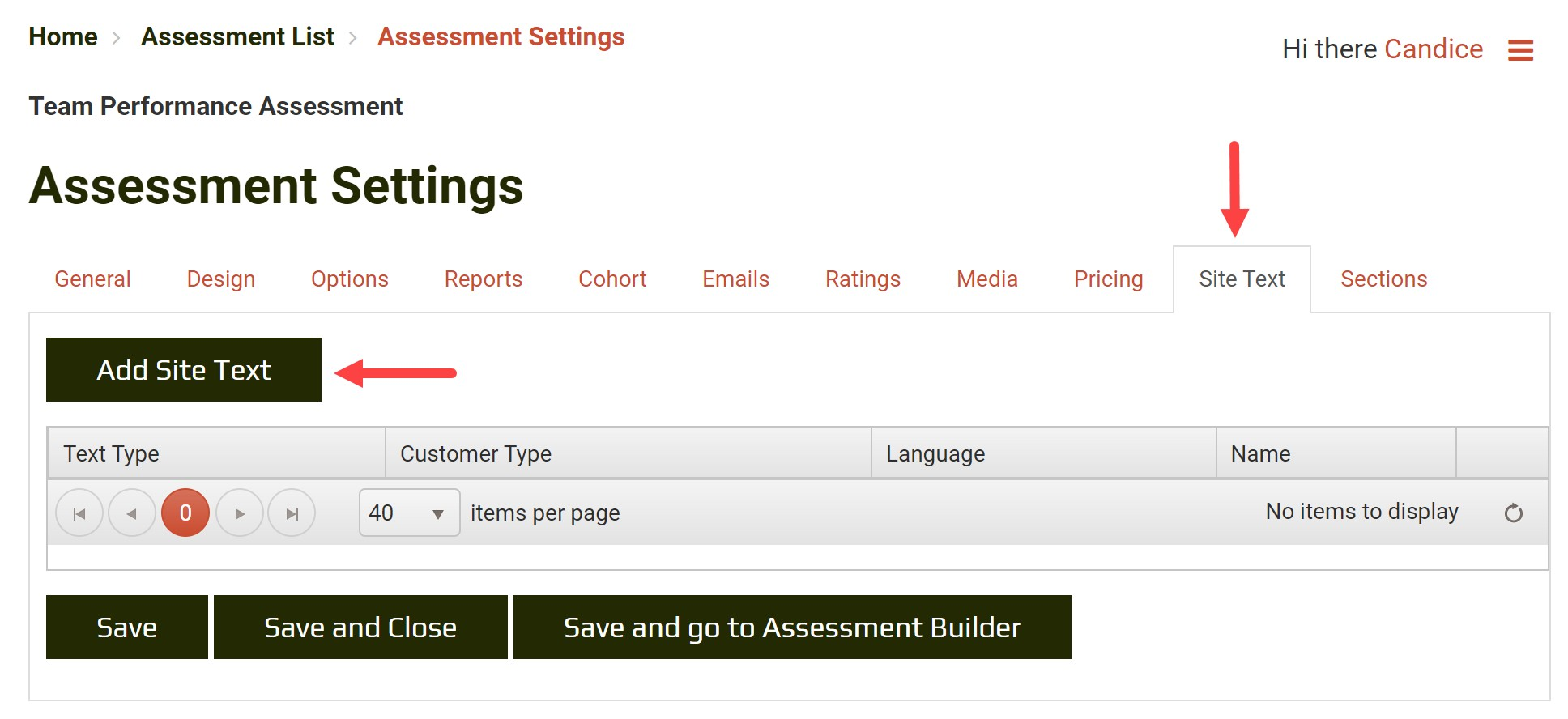The width and height of the screenshot is (1568, 719).
Task: Open the hamburger menu icon
Action: (1519, 50)
